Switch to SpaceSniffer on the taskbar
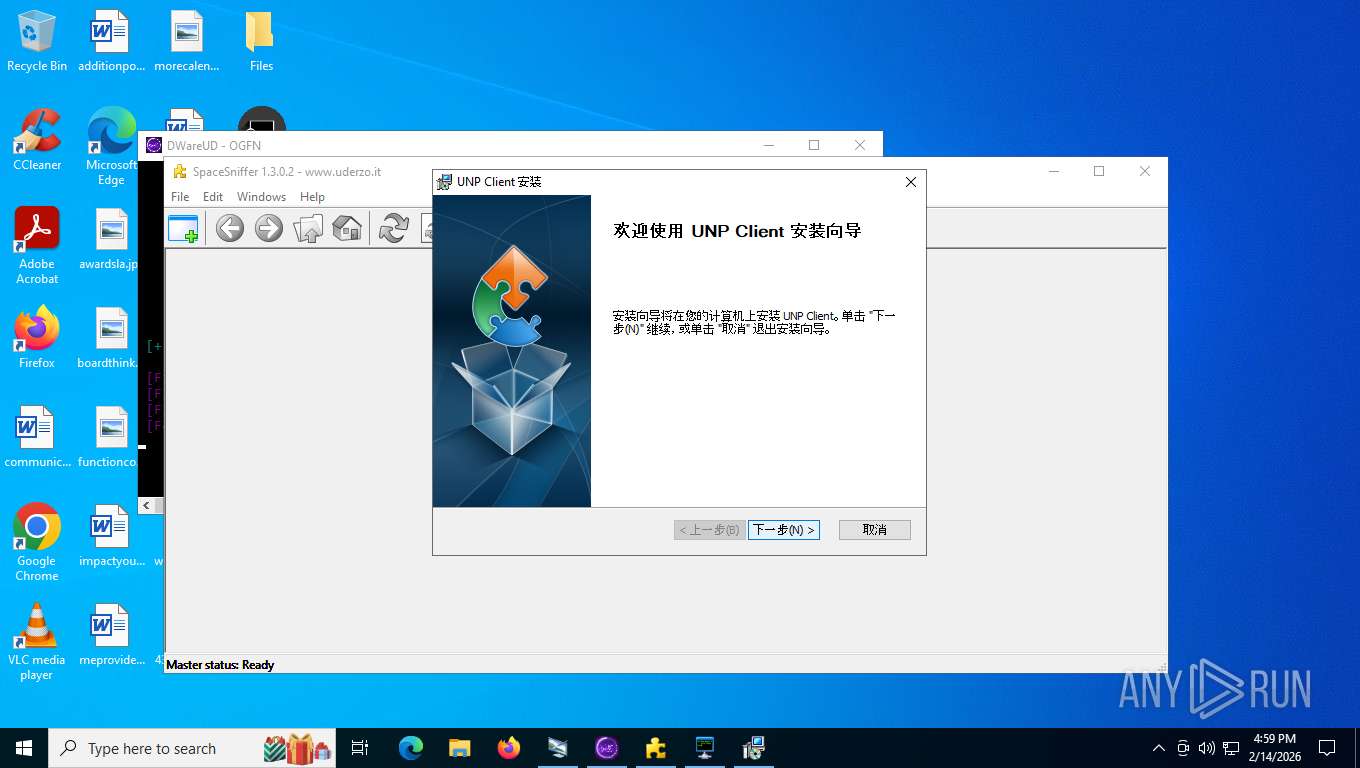Screen dimensions: 1360x768 click(656, 748)
